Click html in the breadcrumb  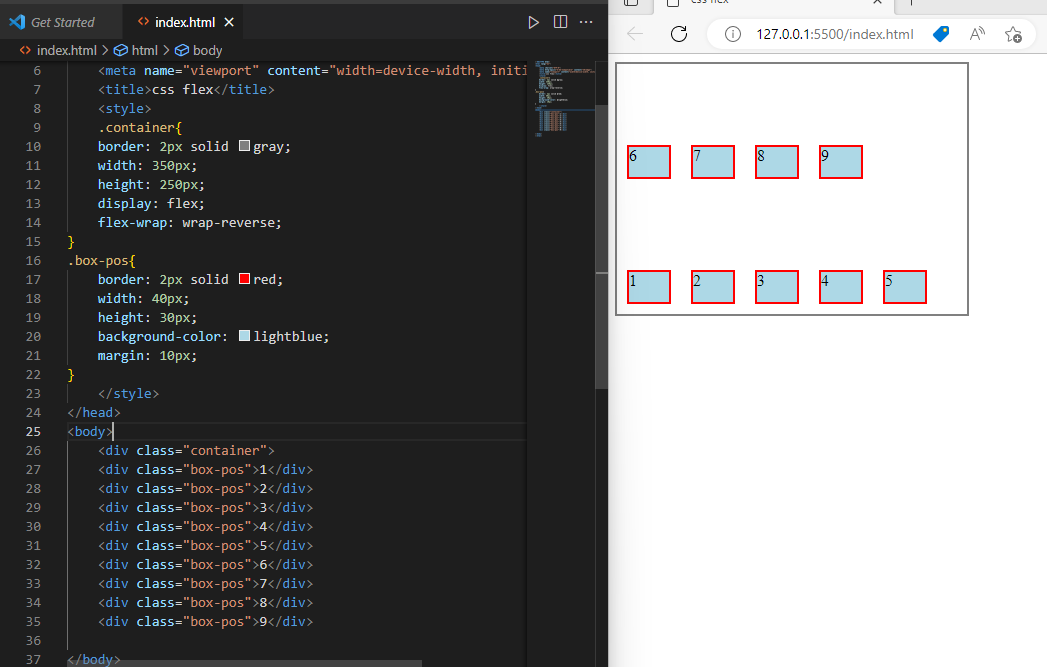coord(144,51)
